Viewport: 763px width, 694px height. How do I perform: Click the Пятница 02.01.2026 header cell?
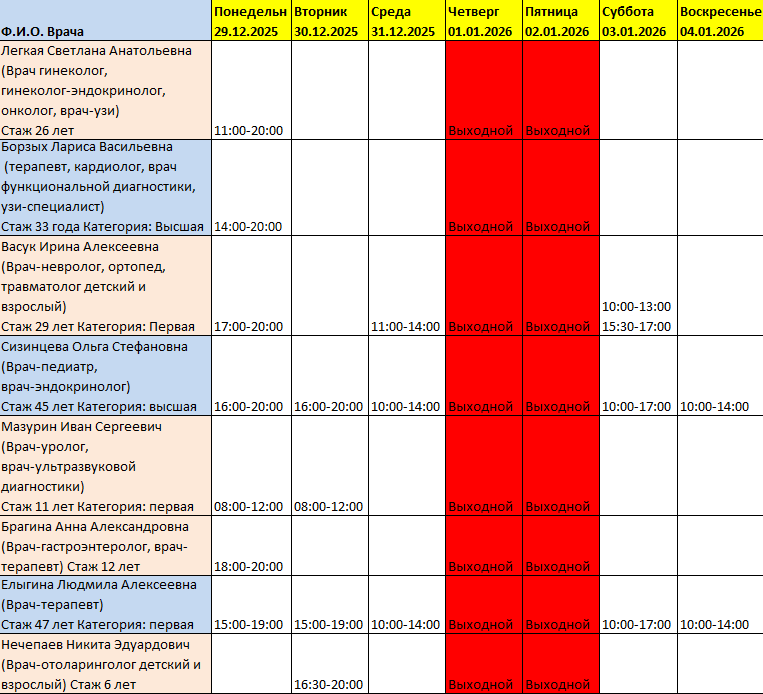(560, 21)
